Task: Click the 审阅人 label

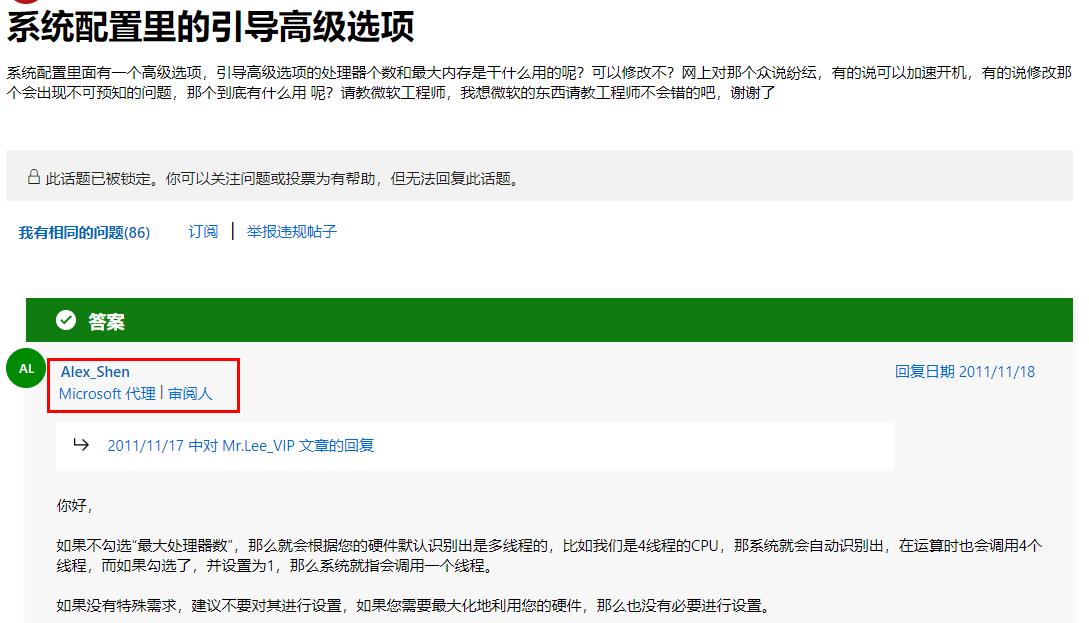Action: coord(188,394)
